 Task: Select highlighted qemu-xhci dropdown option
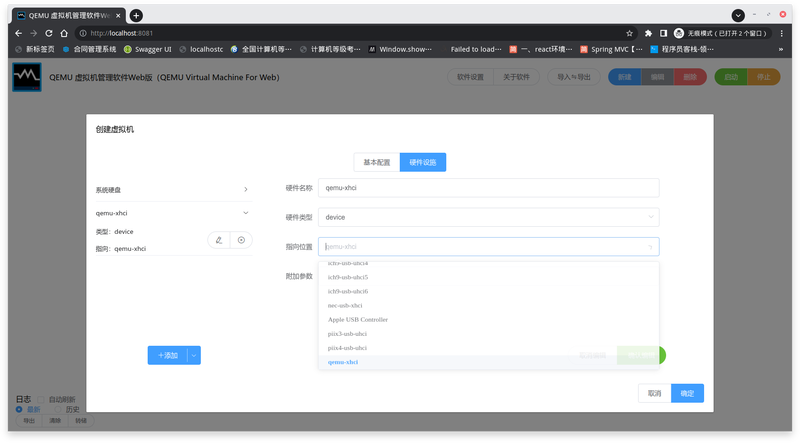pos(488,362)
